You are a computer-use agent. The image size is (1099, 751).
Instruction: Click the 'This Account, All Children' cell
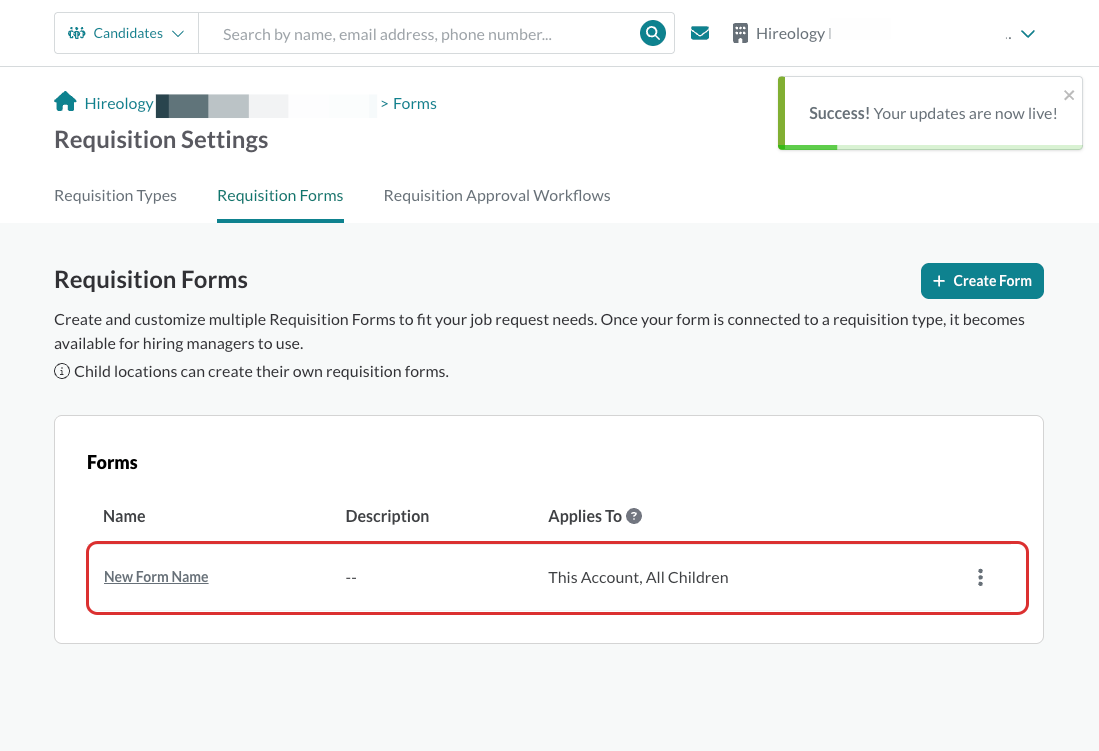click(x=639, y=577)
